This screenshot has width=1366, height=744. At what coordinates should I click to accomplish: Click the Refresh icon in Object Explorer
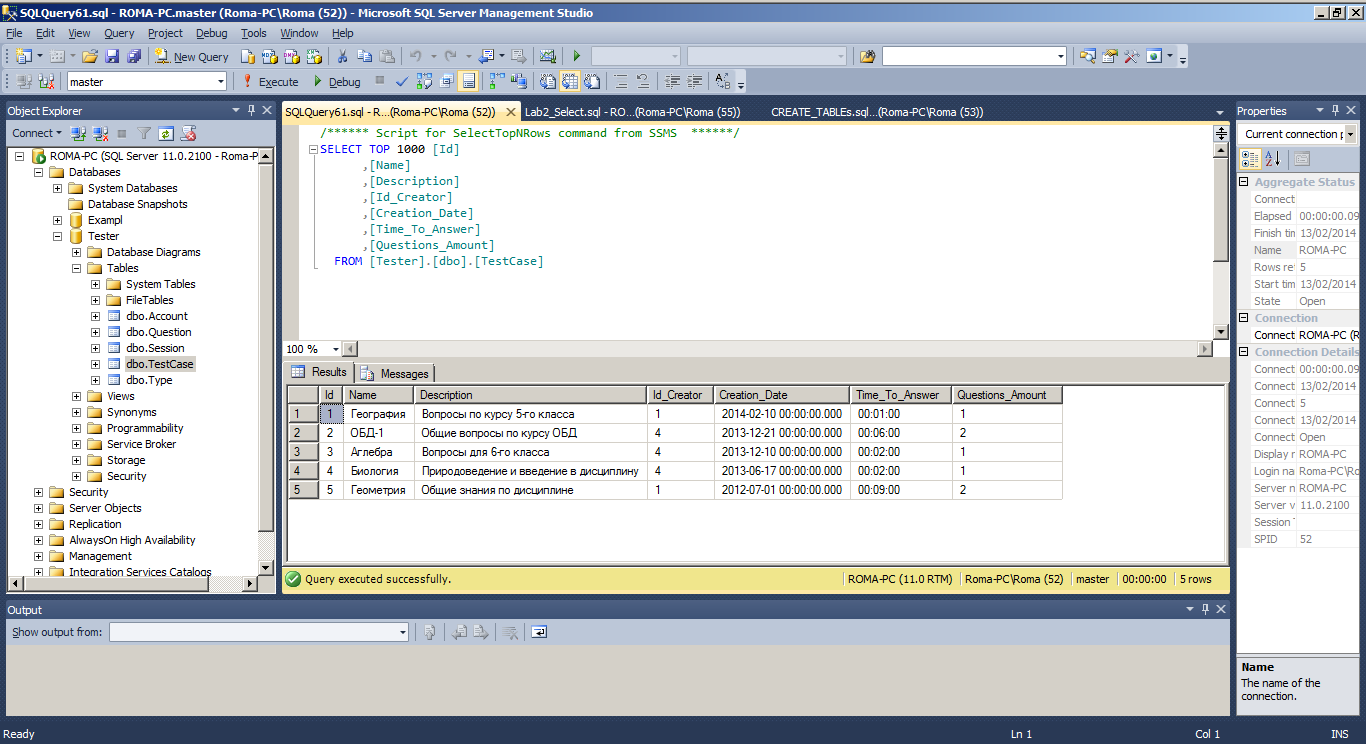[165, 133]
